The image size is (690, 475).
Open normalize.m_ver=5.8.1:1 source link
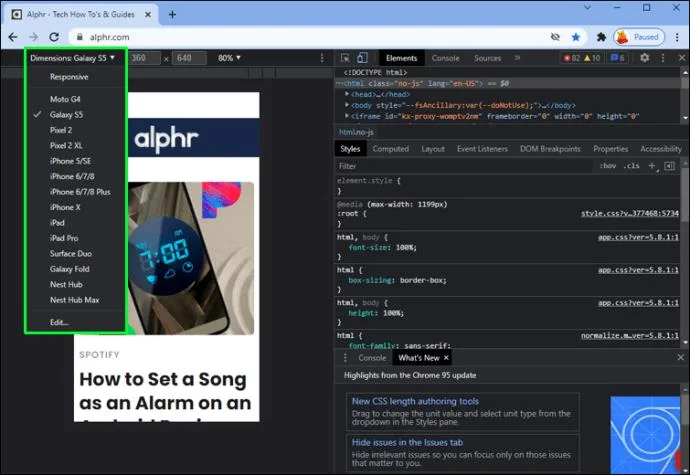coord(630,335)
